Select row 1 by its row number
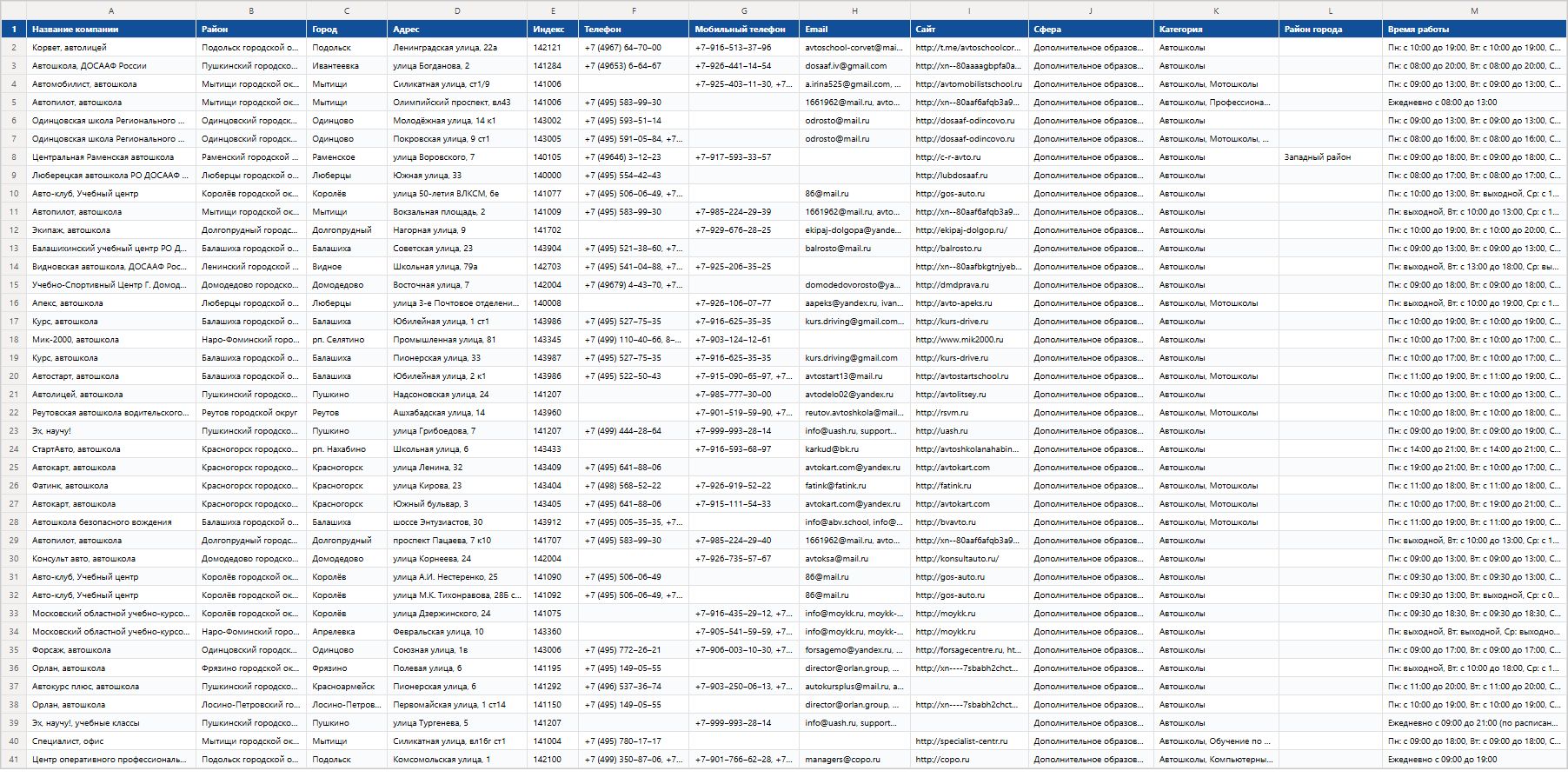The width and height of the screenshot is (1568, 784). (14, 29)
